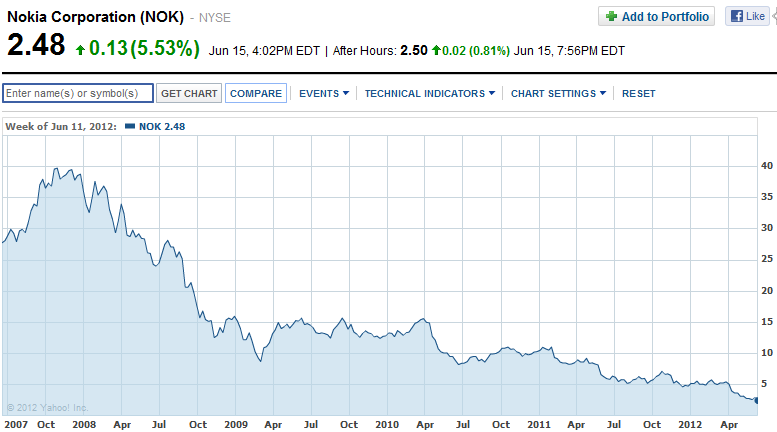Click the 15 y-axis price label
This screenshot has height=432, width=777.
tap(767, 322)
